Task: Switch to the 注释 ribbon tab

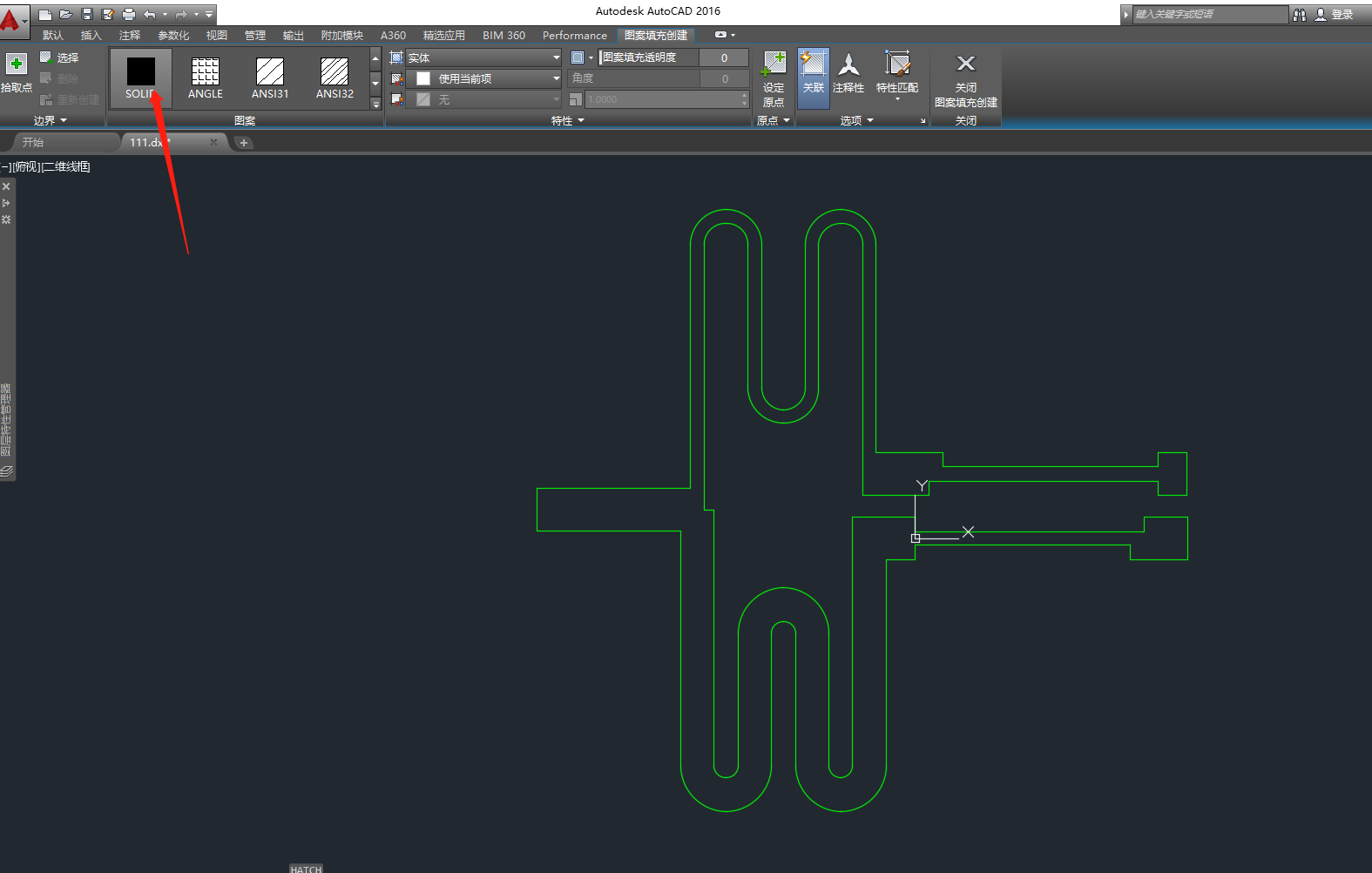Action: (x=130, y=36)
